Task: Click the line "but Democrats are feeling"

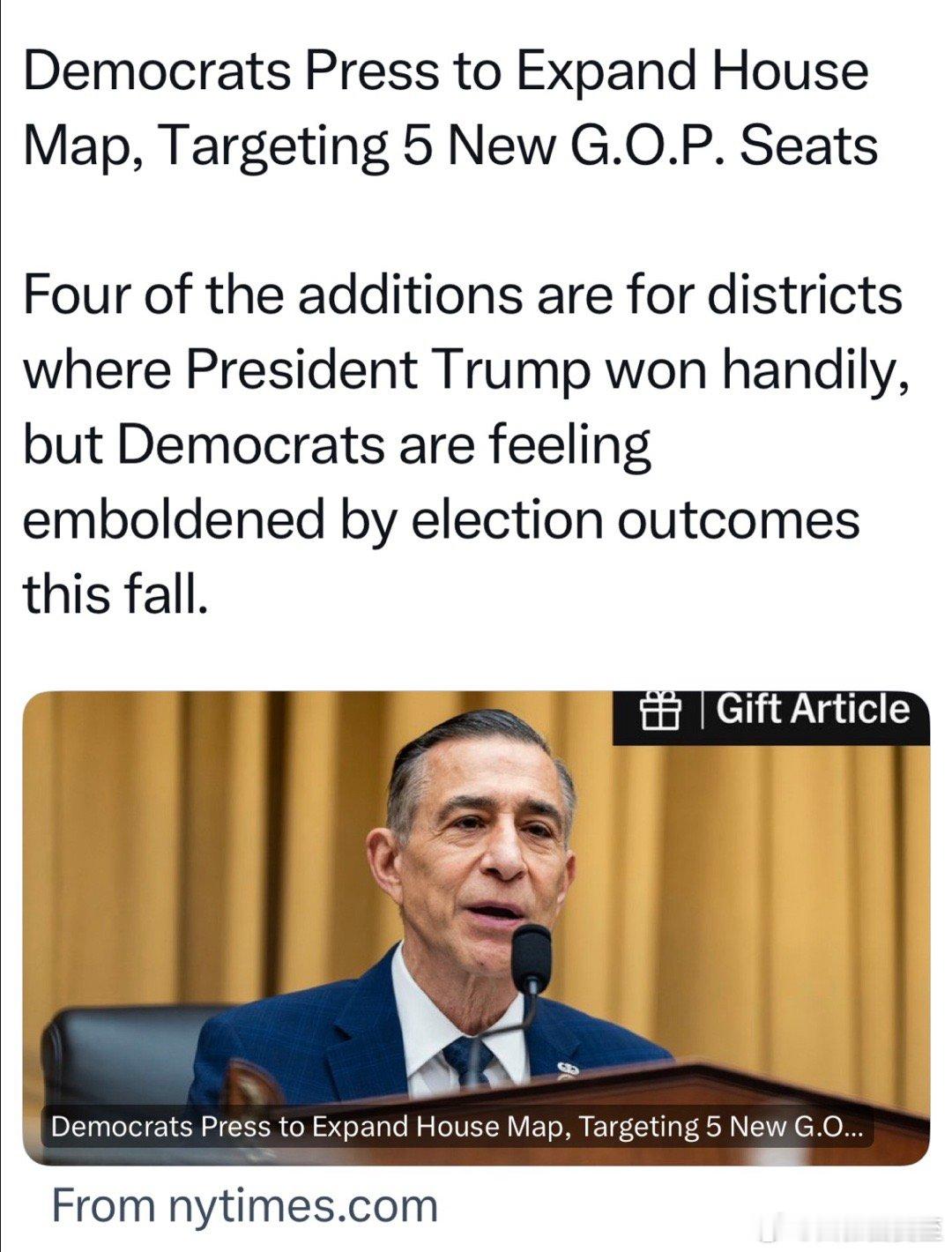Action: coord(337,444)
